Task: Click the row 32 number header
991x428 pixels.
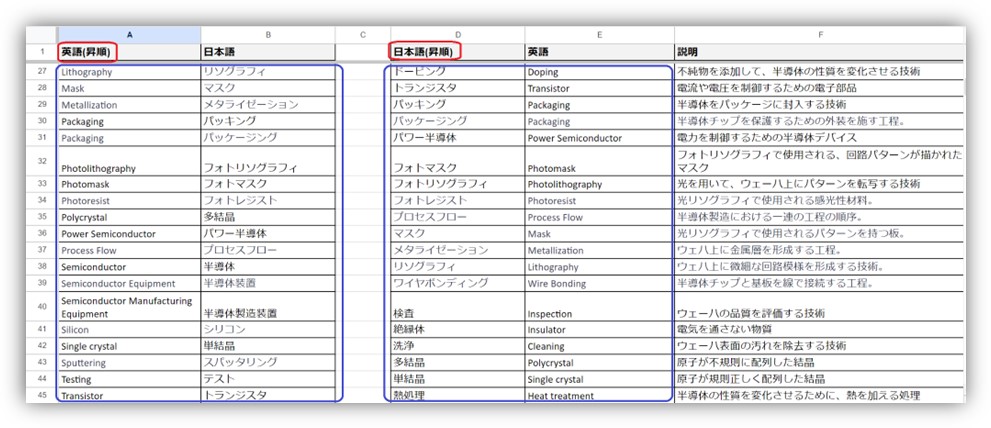Action: (x=41, y=161)
